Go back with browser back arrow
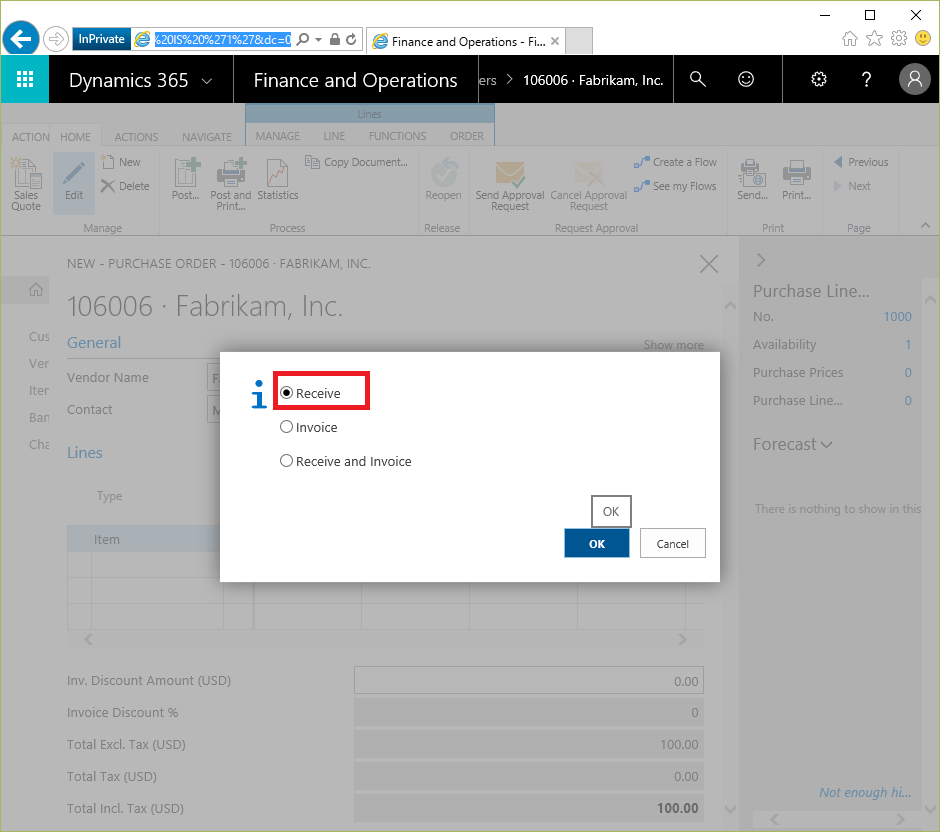This screenshot has width=940, height=832. click(x=21, y=40)
